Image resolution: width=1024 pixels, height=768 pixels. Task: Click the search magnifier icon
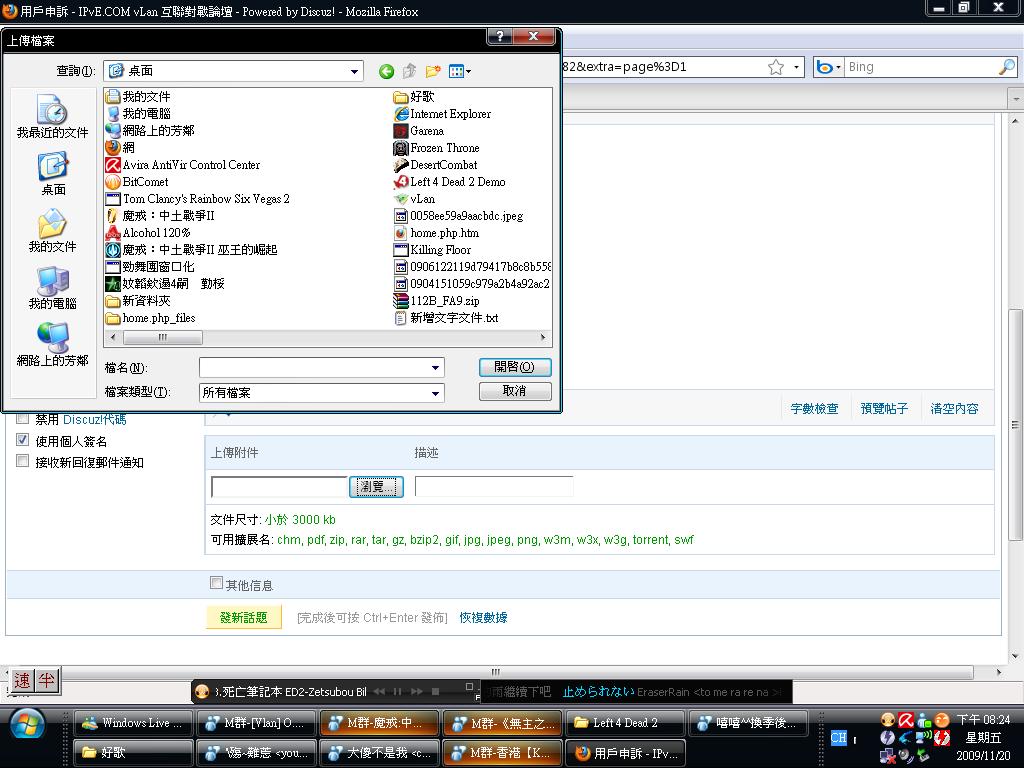point(1007,67)
